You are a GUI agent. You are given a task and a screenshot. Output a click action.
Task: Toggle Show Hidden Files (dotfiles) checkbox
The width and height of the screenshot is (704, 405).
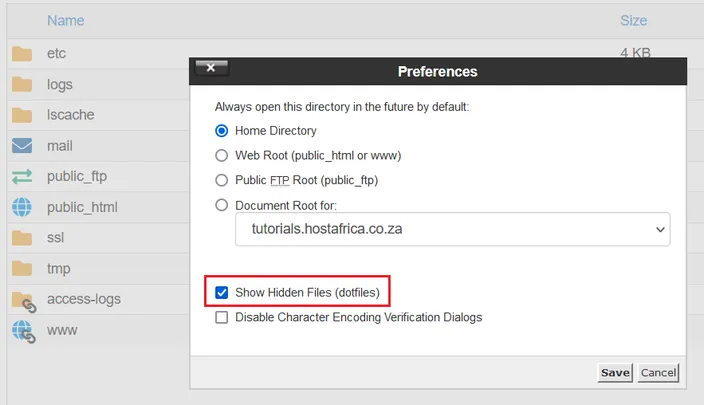click(x=221, y=292)
